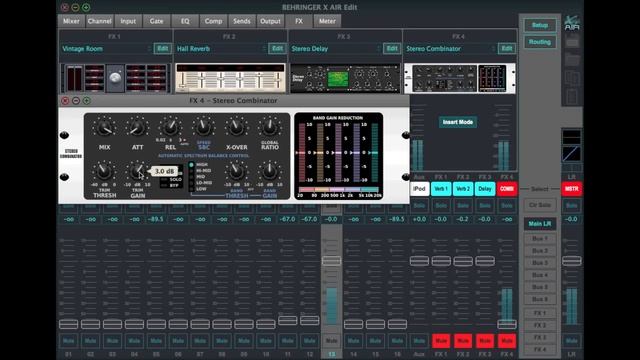Open the dynamics curve thumbnail above LR
The image size is (640, 360).
tap(571, 154)
